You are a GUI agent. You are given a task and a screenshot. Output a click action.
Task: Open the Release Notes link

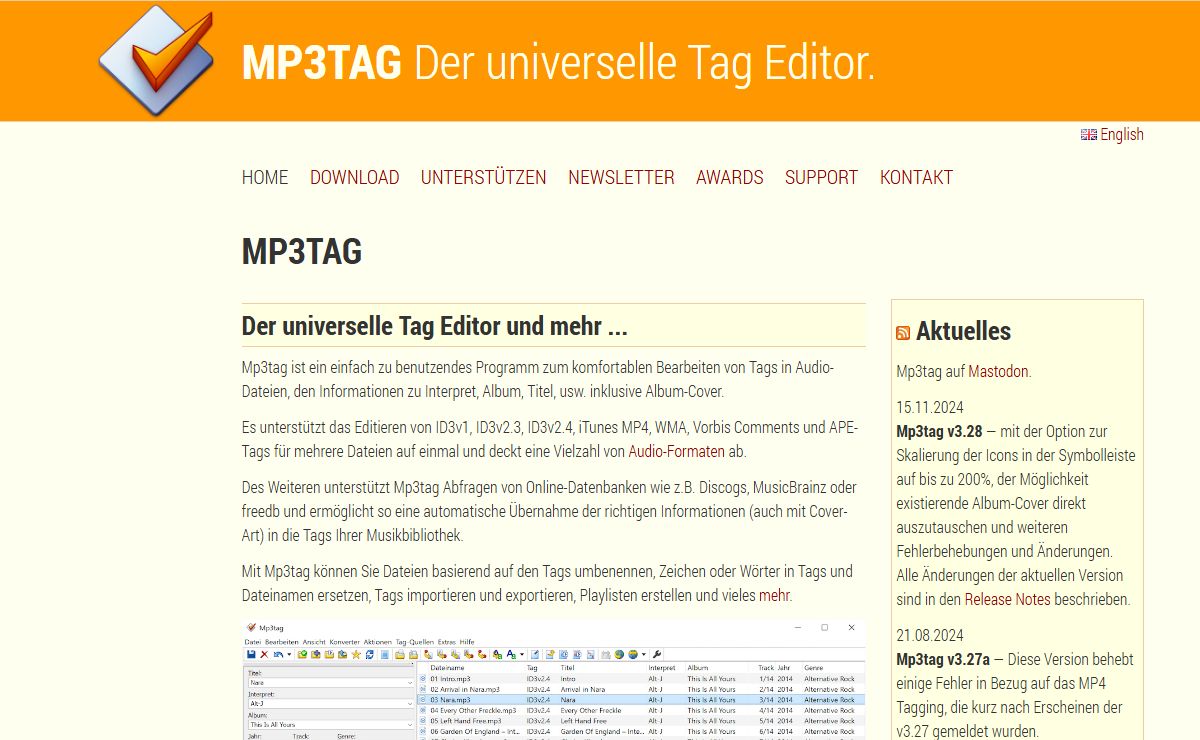pos(1007,599)
